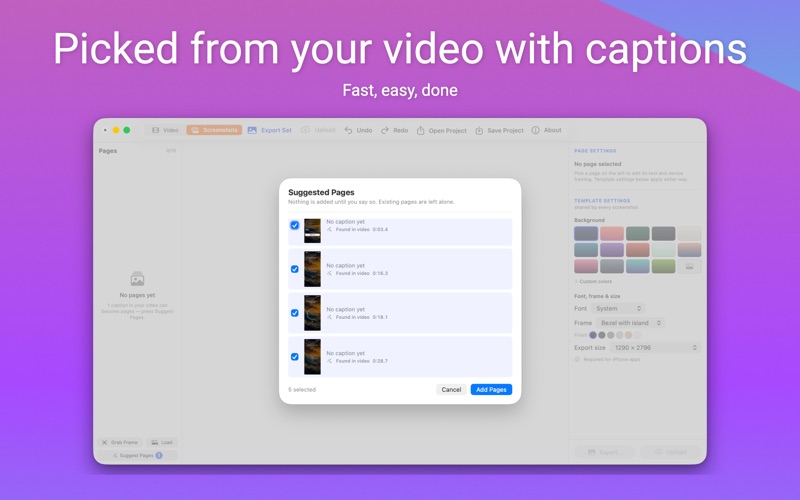Click the Export Set toolbar item
Image resolution: width=800 pixels, height=500 pixels.
click(x=270, y=130)
